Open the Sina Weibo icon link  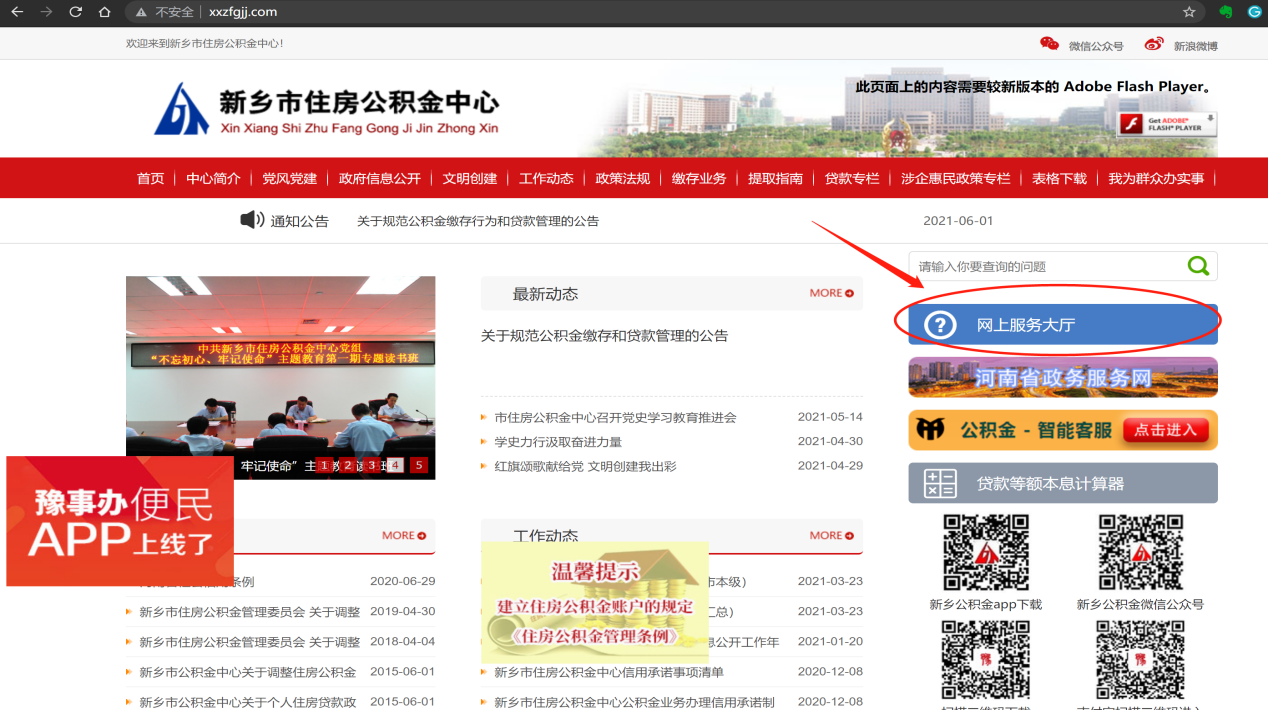[1154, 44]
